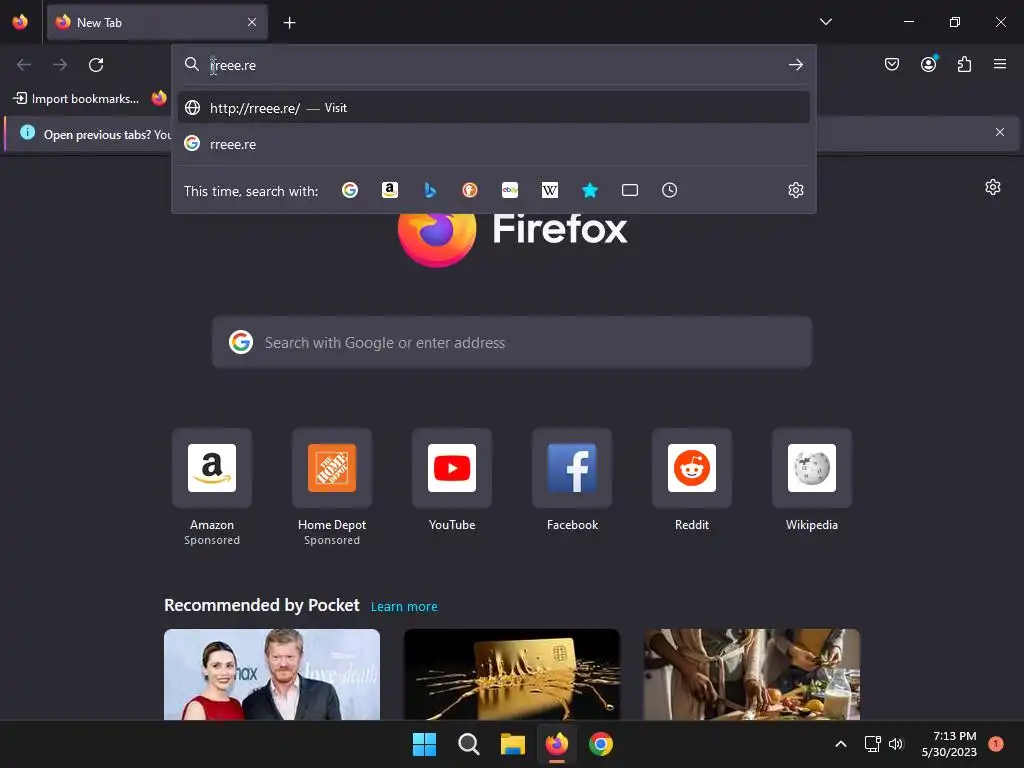Expand the list all tabs chevron
The width and height of the screenshot is (1024, 768).
(x=825, y=22)
